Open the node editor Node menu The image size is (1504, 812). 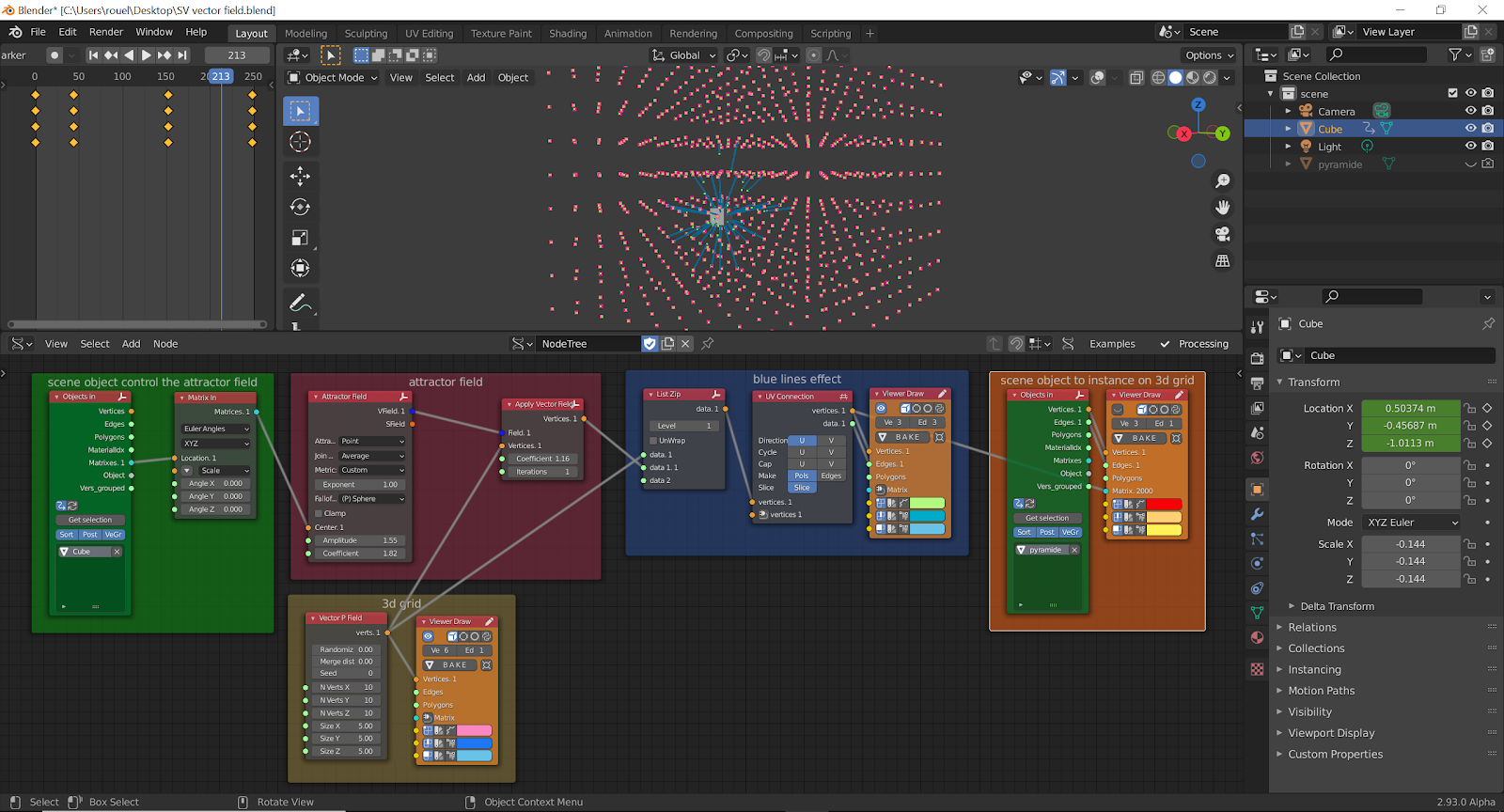coord(165,344)
